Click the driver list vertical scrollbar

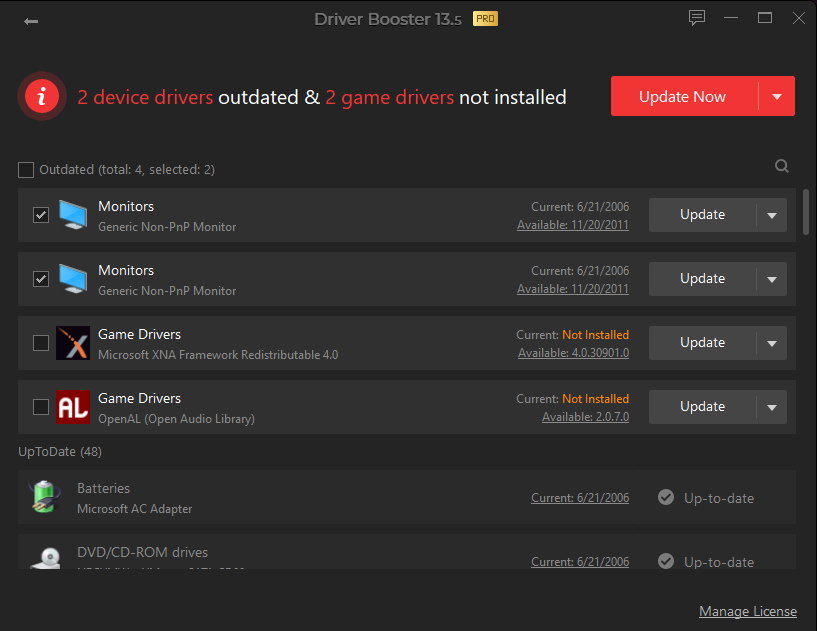806,212
